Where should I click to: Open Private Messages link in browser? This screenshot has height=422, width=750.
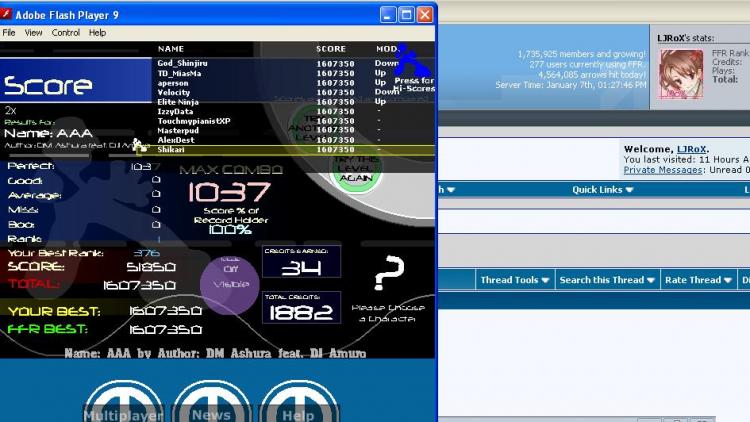[663, 170]
